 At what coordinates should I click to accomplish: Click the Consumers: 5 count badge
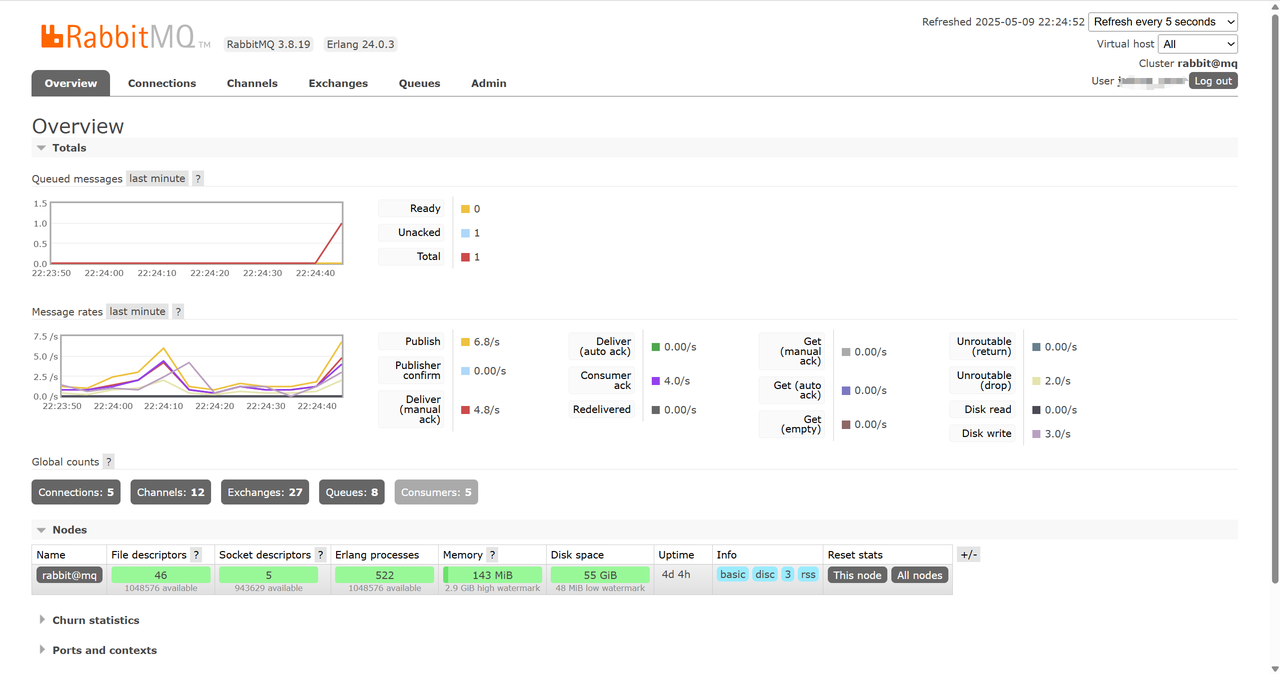[436, 492]
